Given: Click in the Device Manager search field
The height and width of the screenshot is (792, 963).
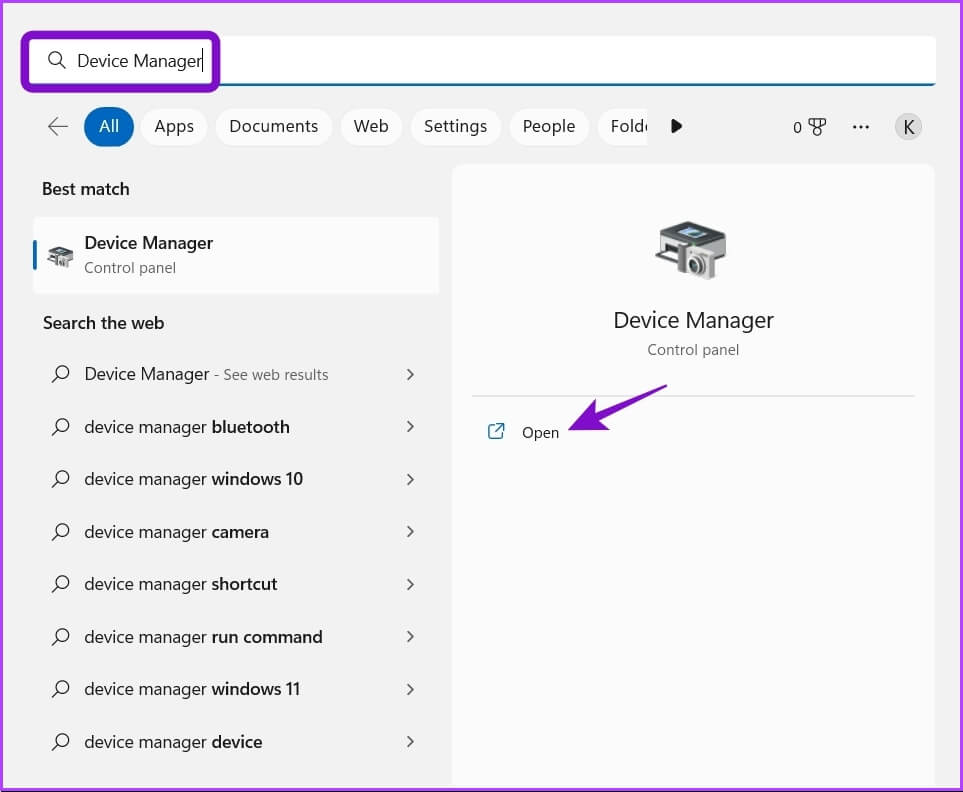Looking at the screenshot, I should click(560, 61).
